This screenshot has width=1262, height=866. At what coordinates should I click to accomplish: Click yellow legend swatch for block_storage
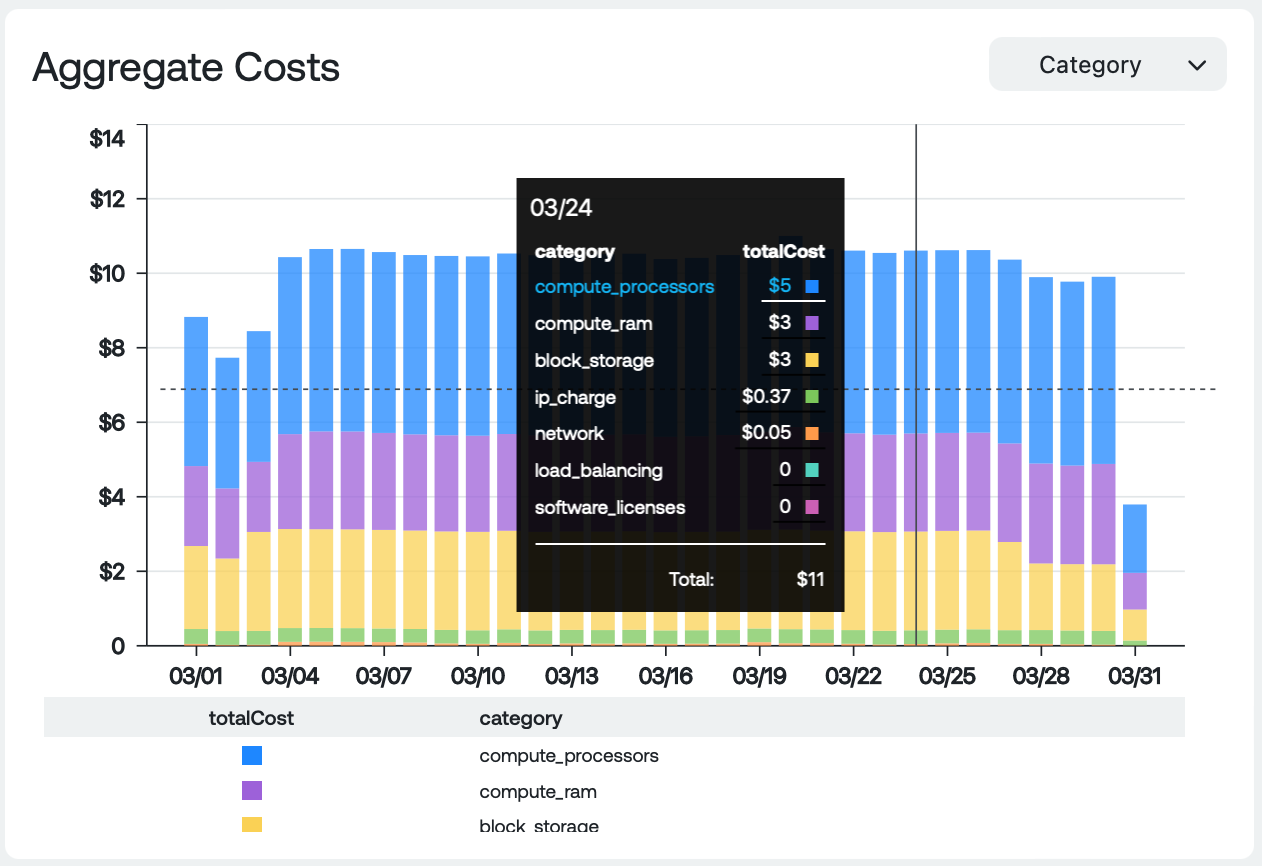coord(252,825)
